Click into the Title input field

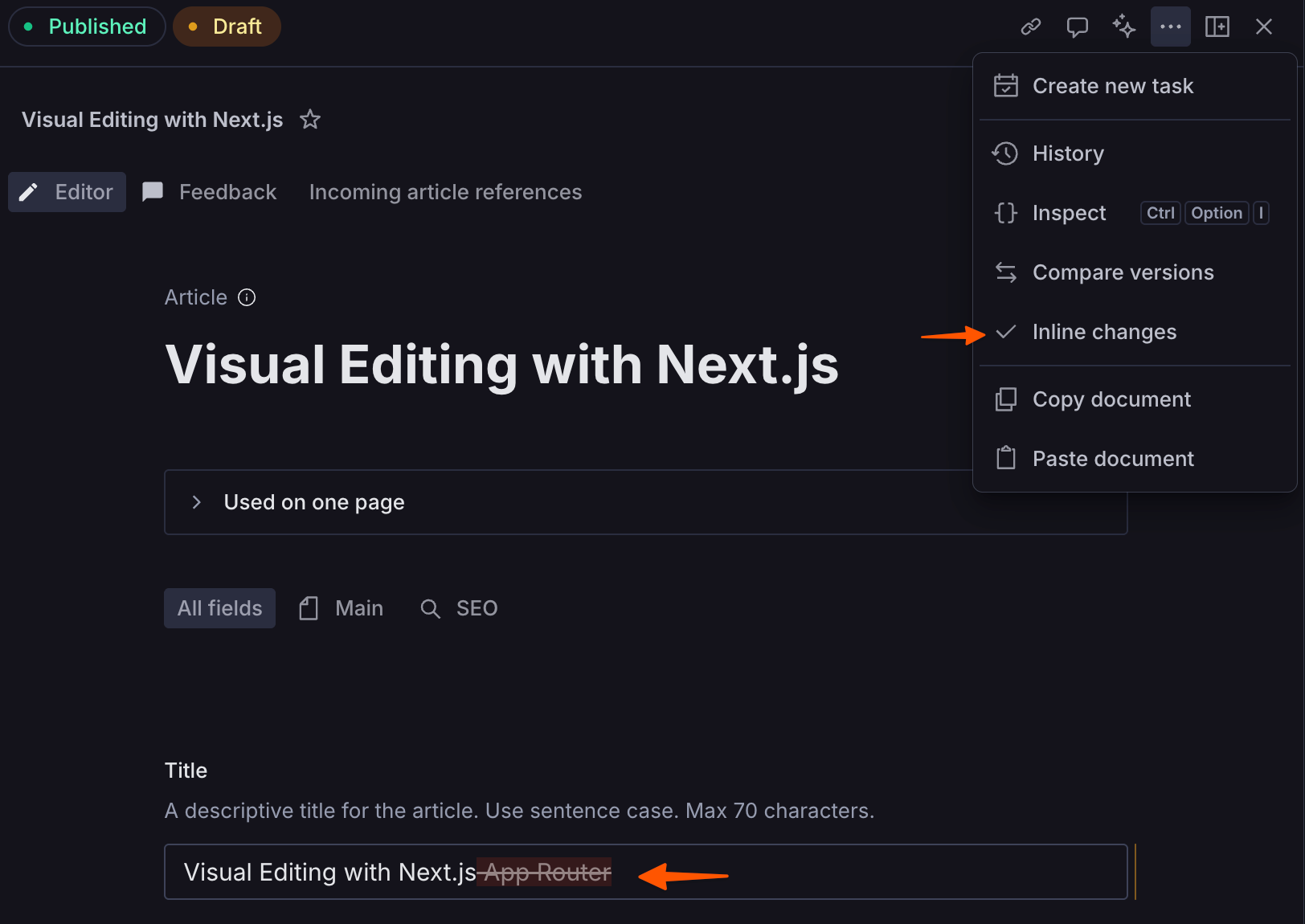646,872
